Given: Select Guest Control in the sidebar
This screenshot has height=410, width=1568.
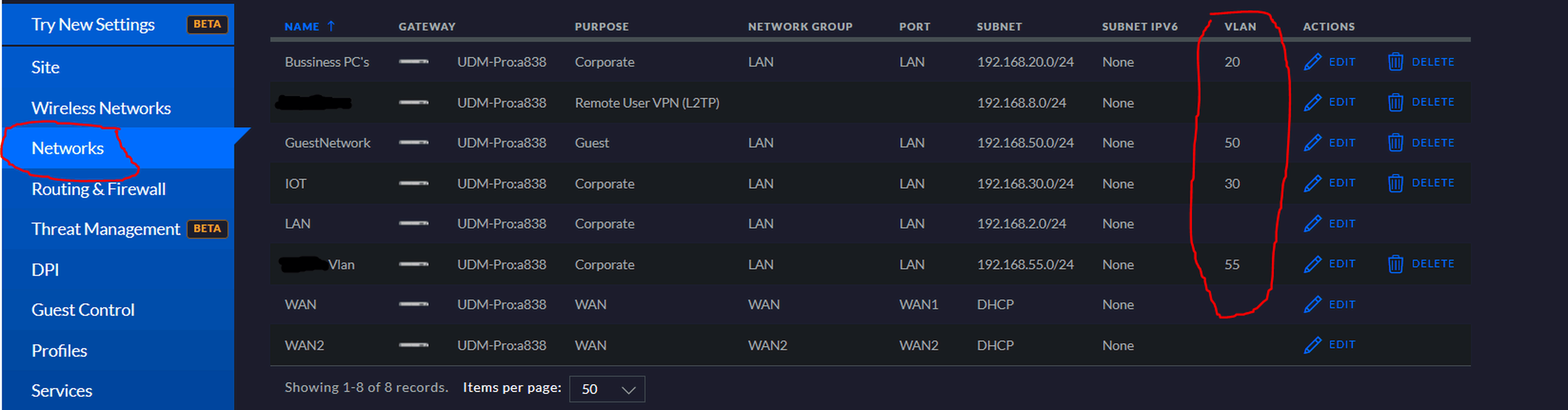Looking at the screenshot, I should pyautogui.click(x=83, y=310).
